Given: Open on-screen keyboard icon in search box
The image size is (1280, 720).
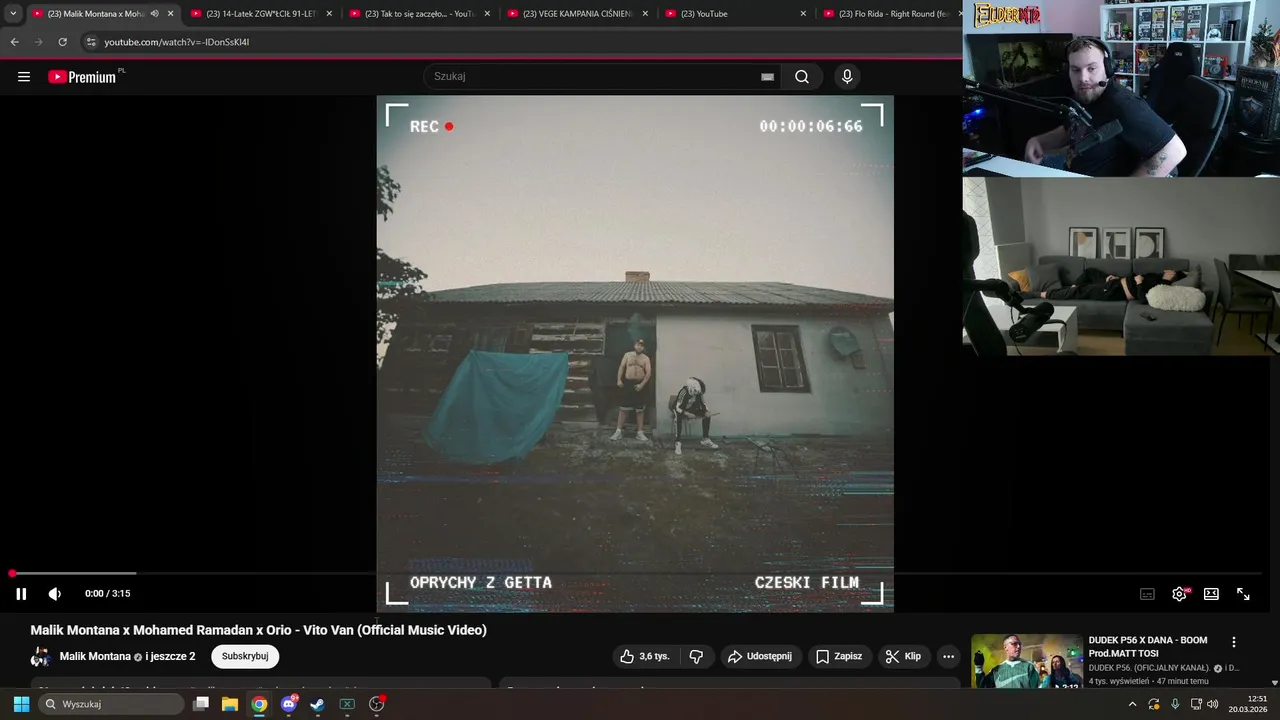Looking at the screenshot, I should tap(767, 77).
